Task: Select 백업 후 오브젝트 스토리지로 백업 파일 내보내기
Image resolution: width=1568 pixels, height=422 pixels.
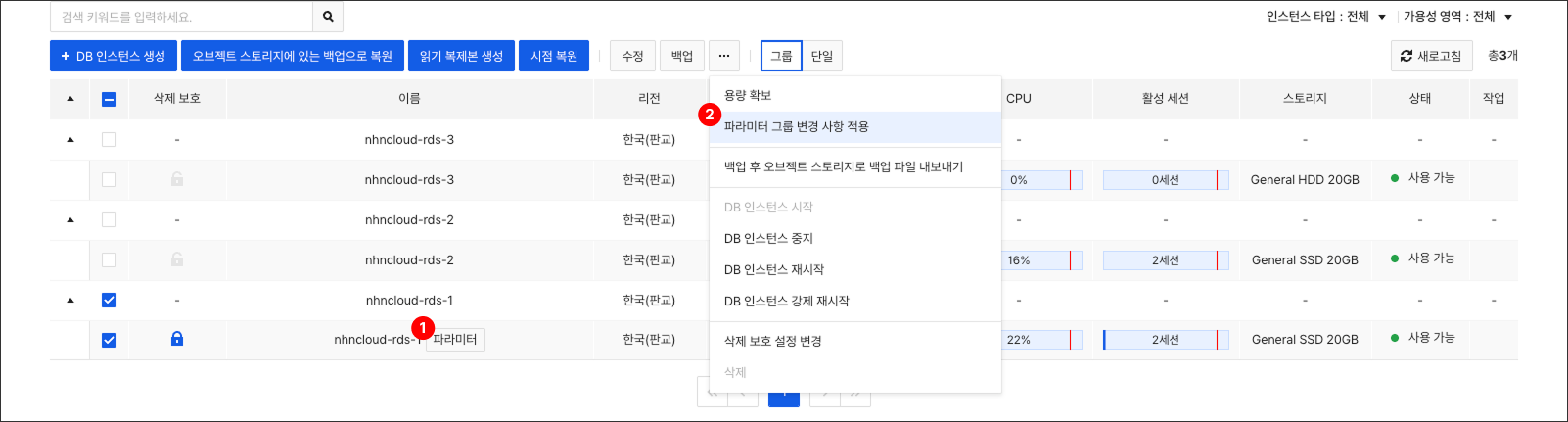Action: 855,166
